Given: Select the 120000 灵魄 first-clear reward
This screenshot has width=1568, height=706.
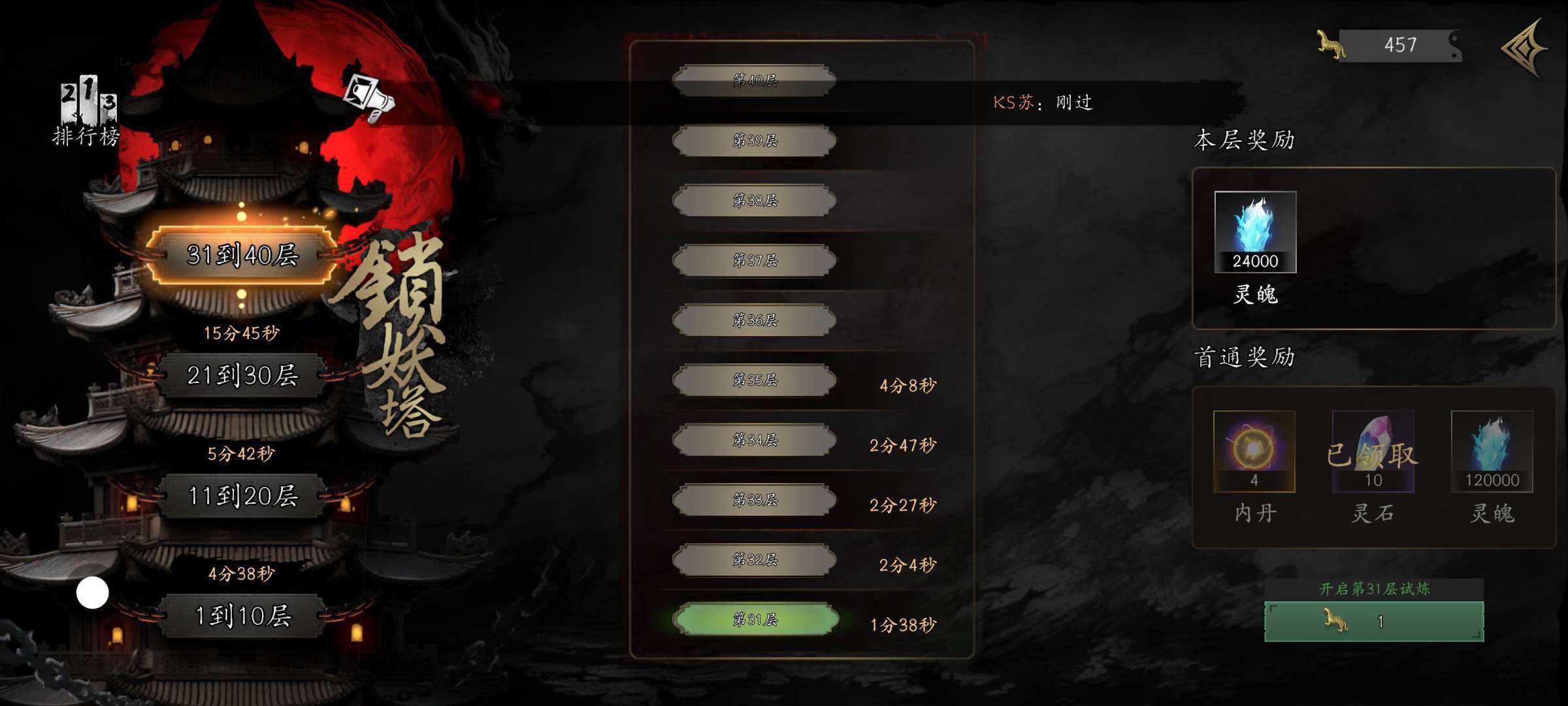Looking at the screenshot, I should [1492, 451].
